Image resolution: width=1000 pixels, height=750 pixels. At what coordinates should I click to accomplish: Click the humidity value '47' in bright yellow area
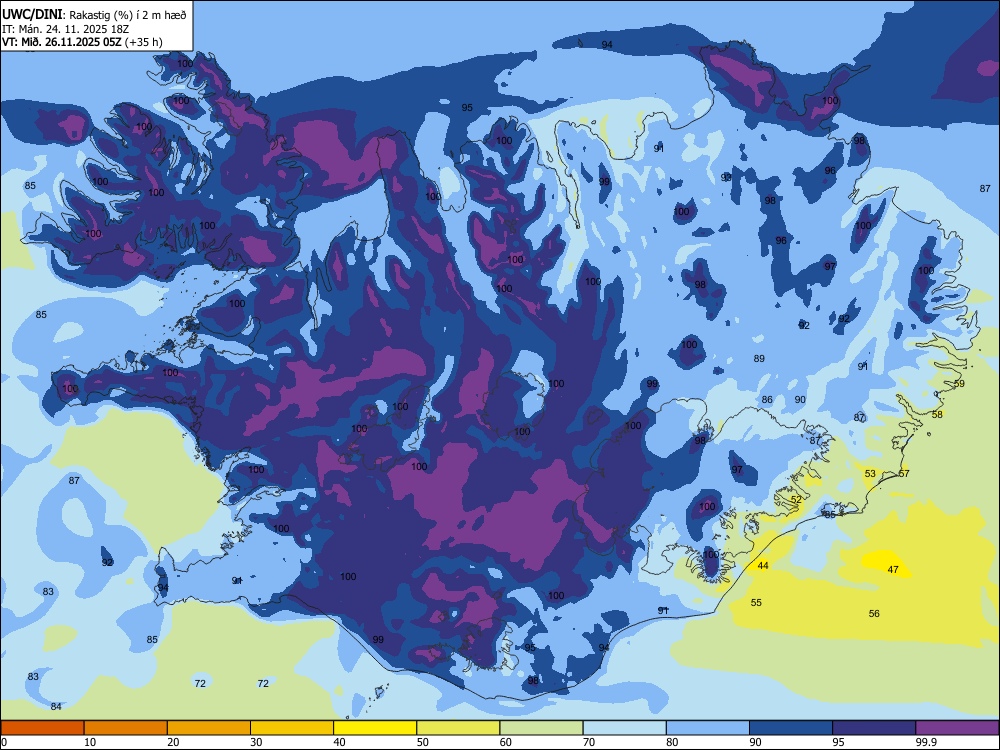click(x=893, y=570)
